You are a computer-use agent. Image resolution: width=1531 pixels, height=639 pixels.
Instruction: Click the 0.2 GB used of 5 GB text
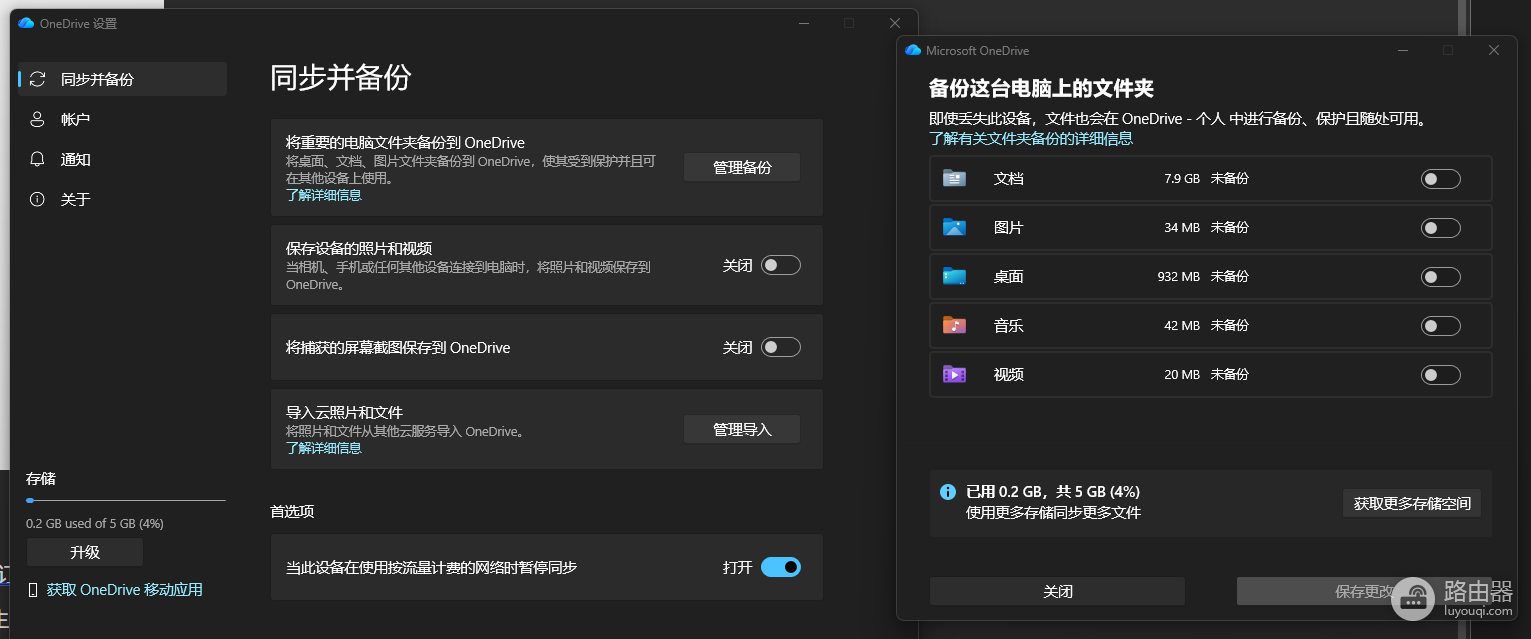click(x=95, y=523)
